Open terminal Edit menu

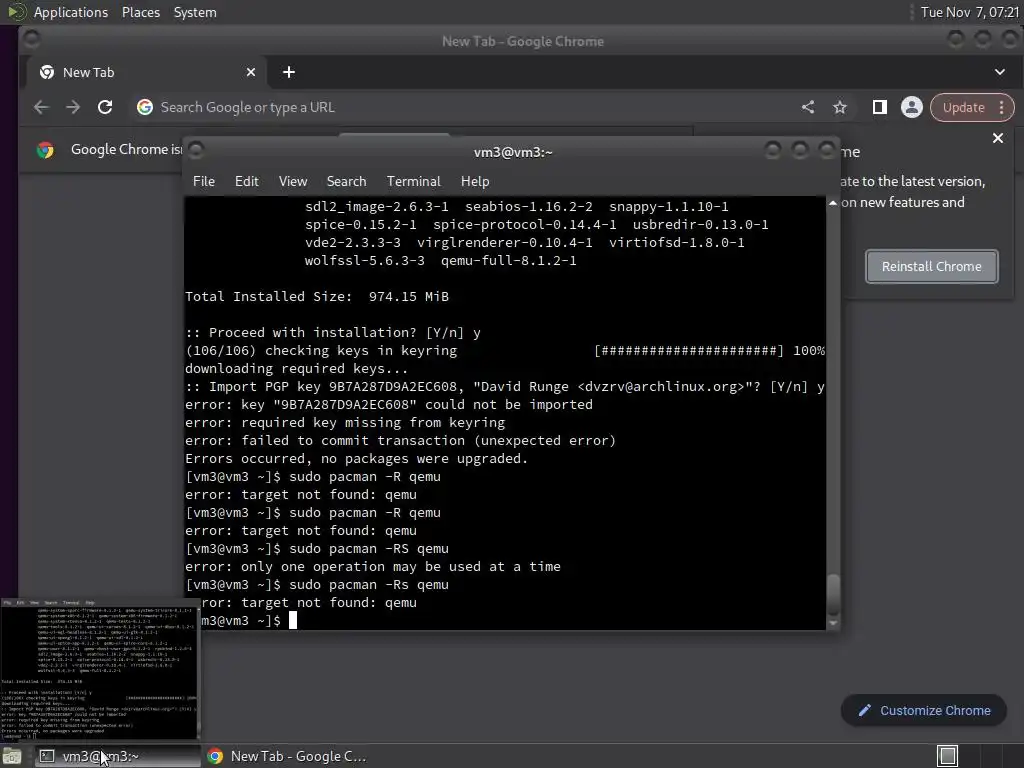(246, 181)
